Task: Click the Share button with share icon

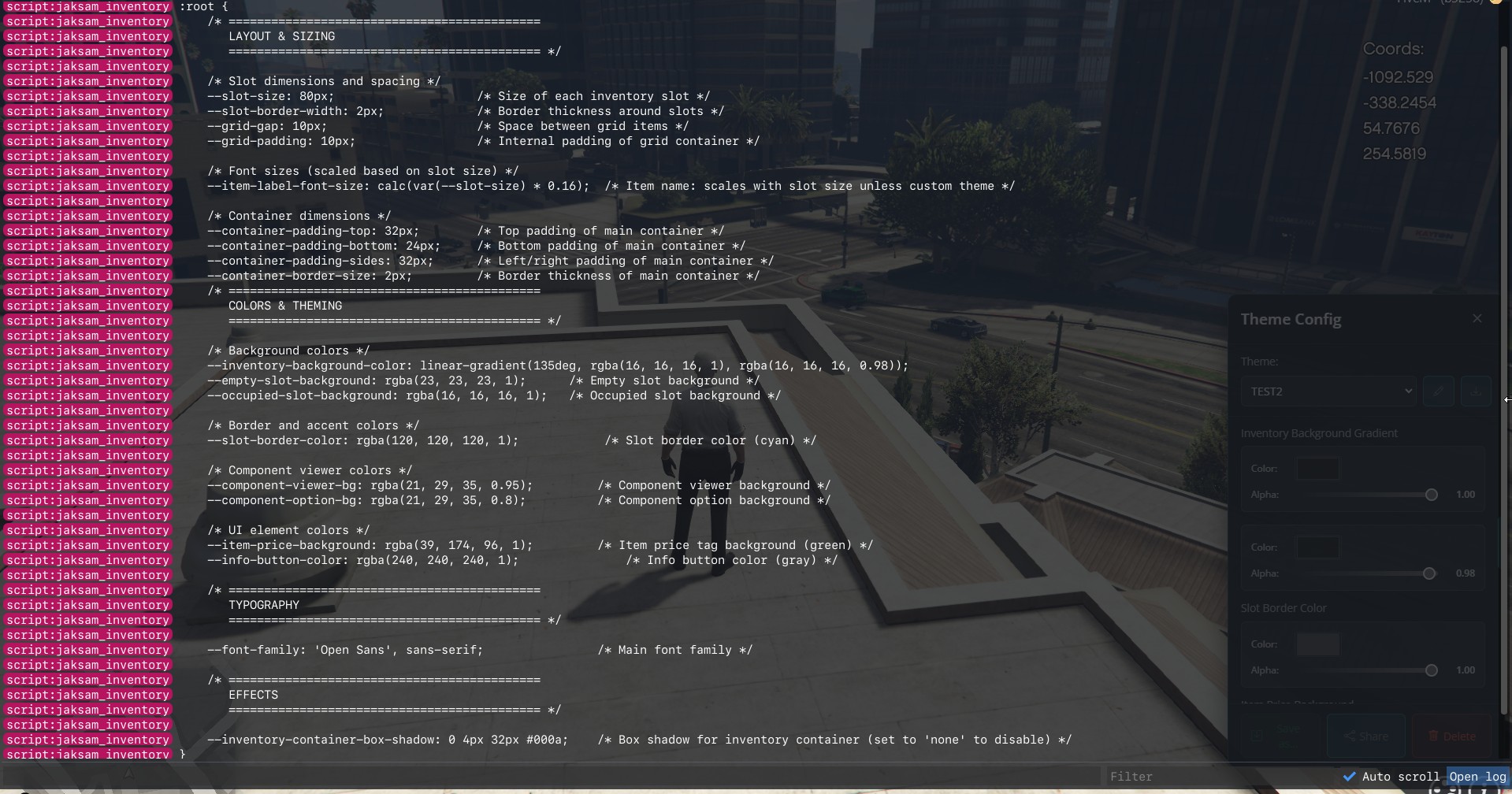Action: 1365,736
